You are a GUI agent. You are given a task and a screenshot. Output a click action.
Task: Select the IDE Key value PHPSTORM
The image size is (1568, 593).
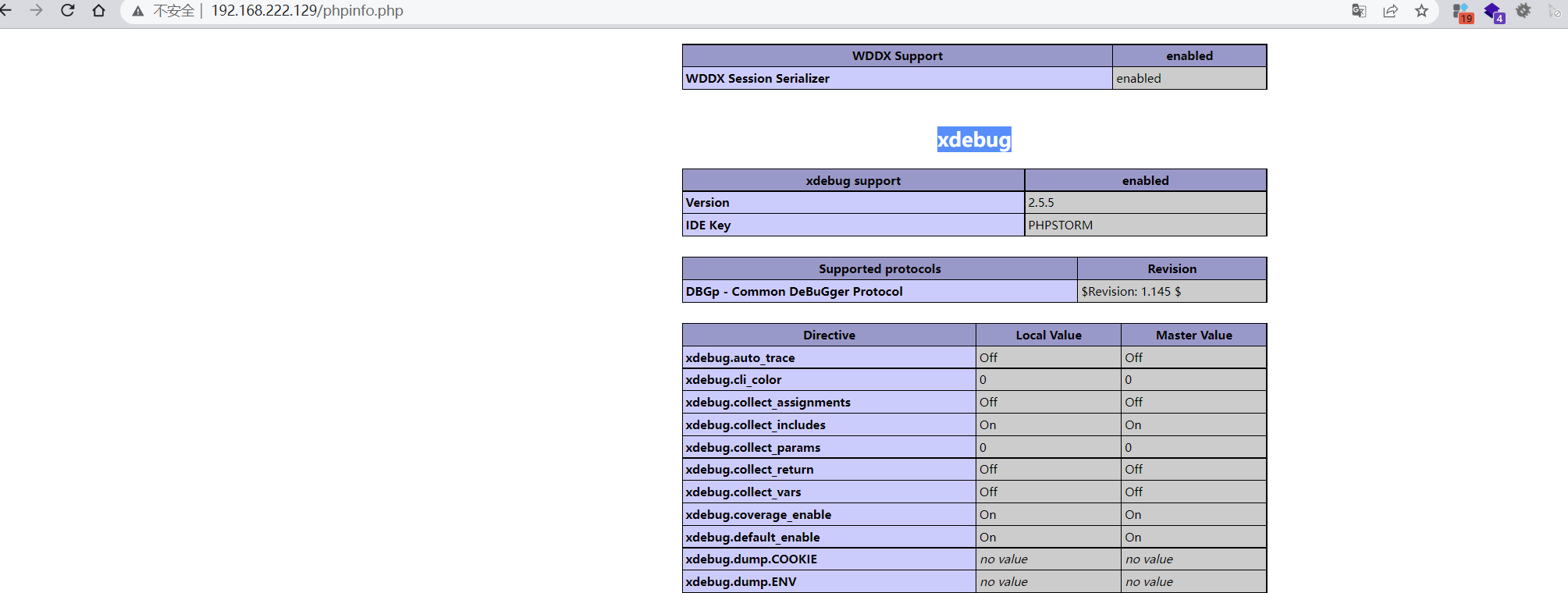click(x=1060, y=225)
